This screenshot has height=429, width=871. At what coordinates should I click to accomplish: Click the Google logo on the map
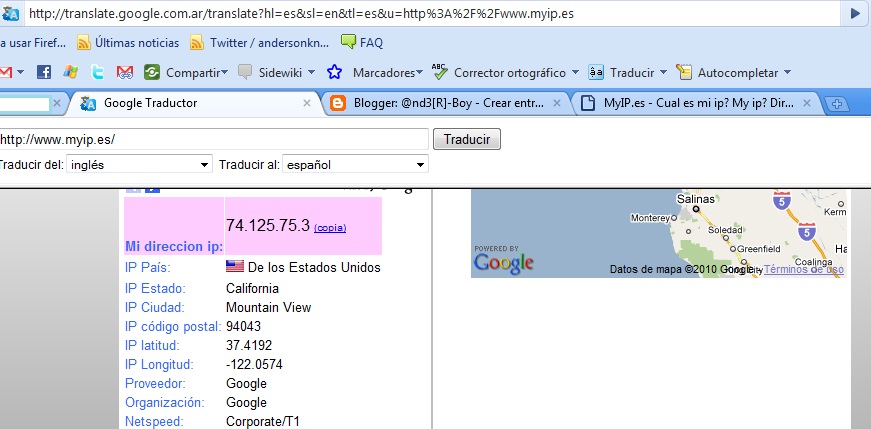pos(504,263)
